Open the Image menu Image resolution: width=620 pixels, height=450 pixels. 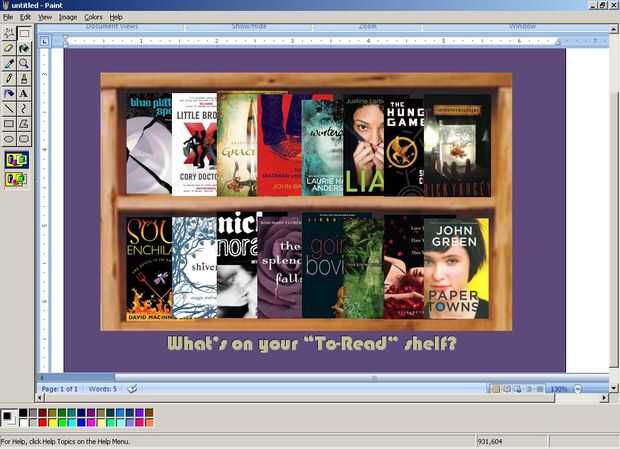68,17
